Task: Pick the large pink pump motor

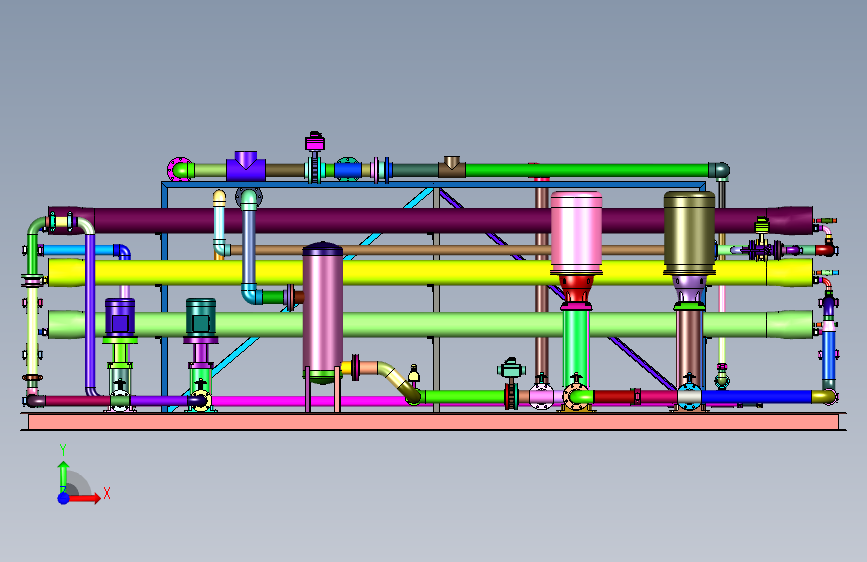Action: [x=576, y=232]
